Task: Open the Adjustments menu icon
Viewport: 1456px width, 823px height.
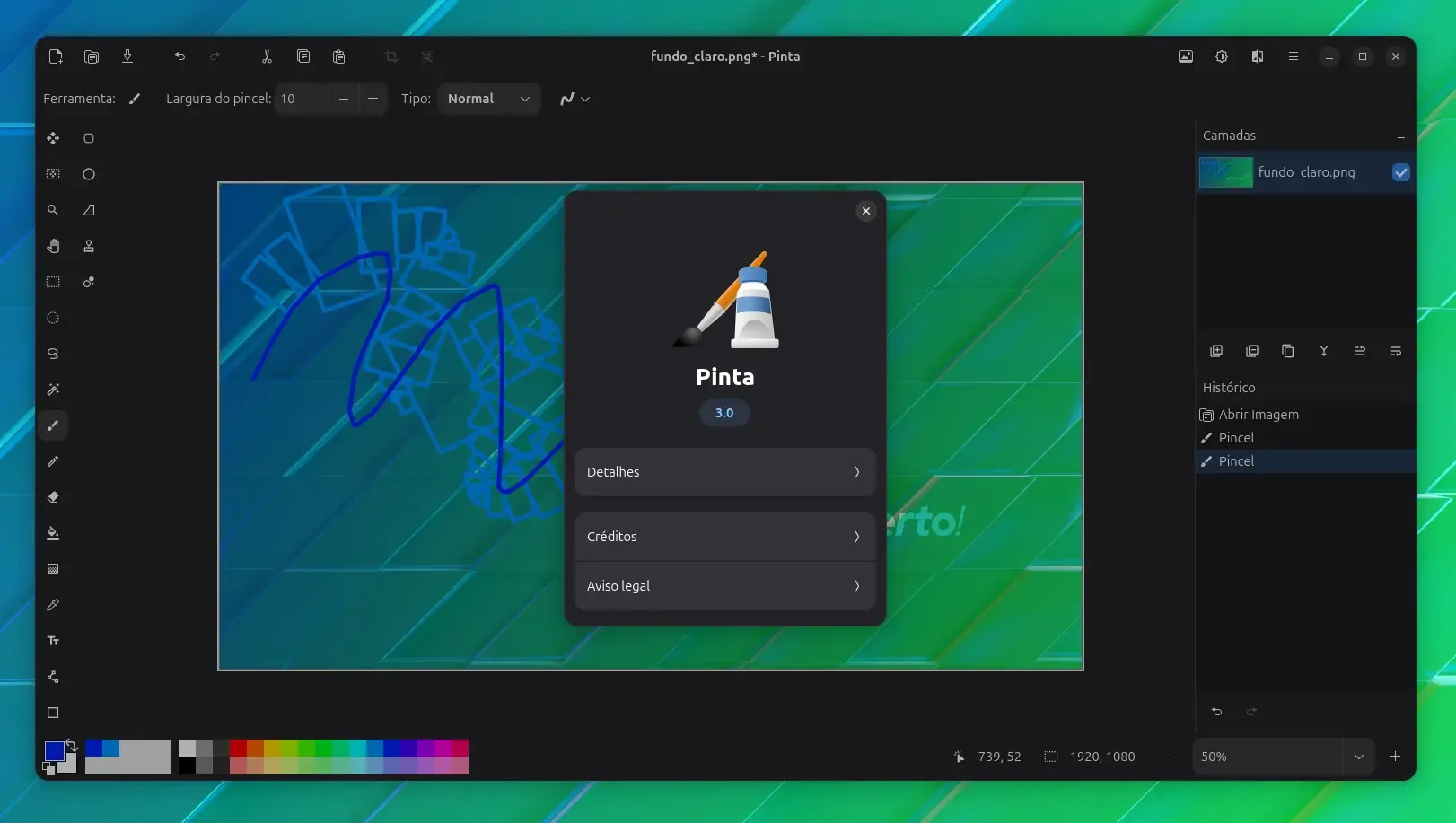Action: [1222, 57]
